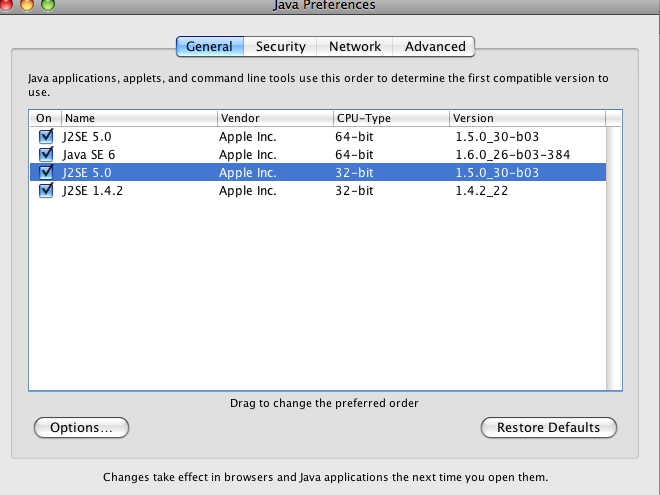Uncheck J2SE 5.0 64-bit checkbox
This screenshot has height=495, width=660.
point(46,136)
